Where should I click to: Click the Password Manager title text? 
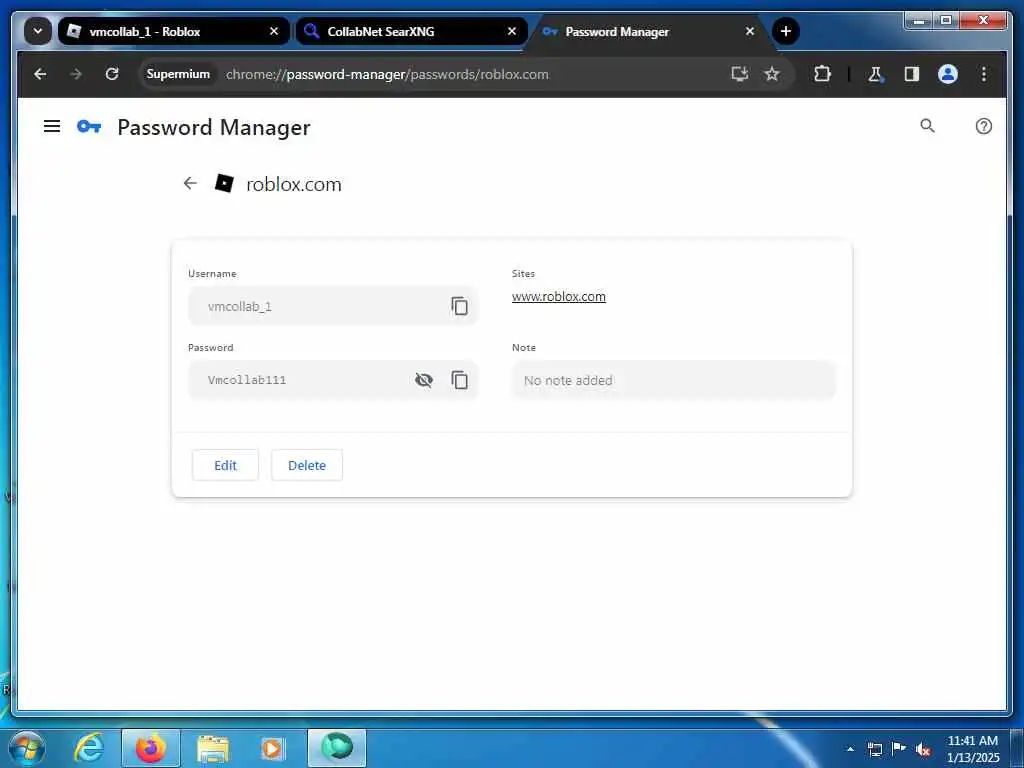214,127
